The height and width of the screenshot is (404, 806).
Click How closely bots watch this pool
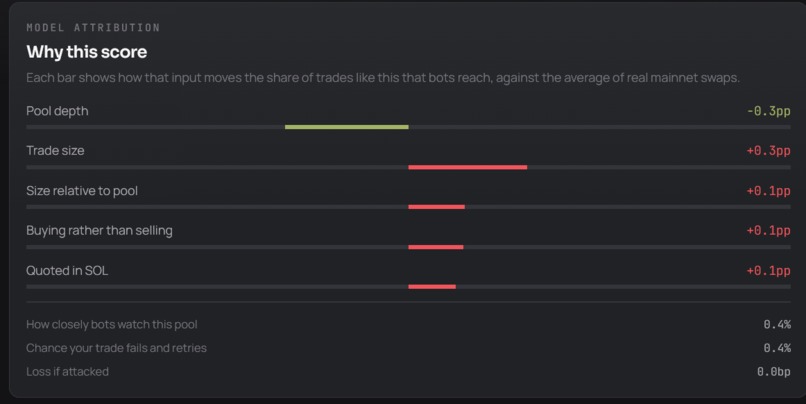coord(112,324)
